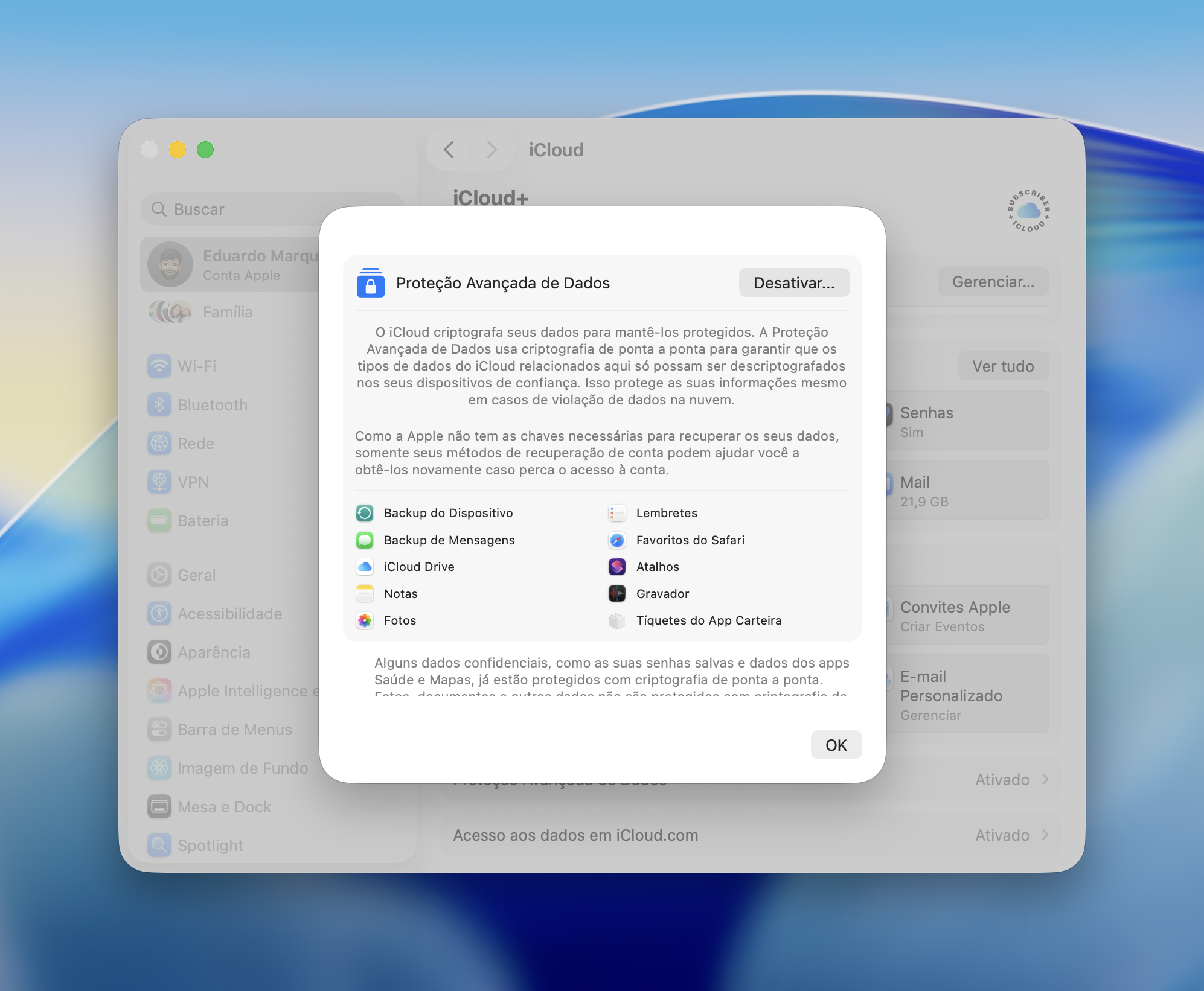Image resolution: width=1204 pixels, height=991 pixels.
Task: Click the Gravador icon
Action: pos(617,594)
